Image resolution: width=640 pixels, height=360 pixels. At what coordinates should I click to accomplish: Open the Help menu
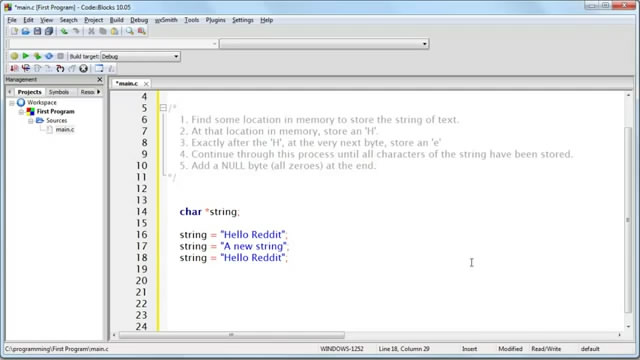coord(267,20)
